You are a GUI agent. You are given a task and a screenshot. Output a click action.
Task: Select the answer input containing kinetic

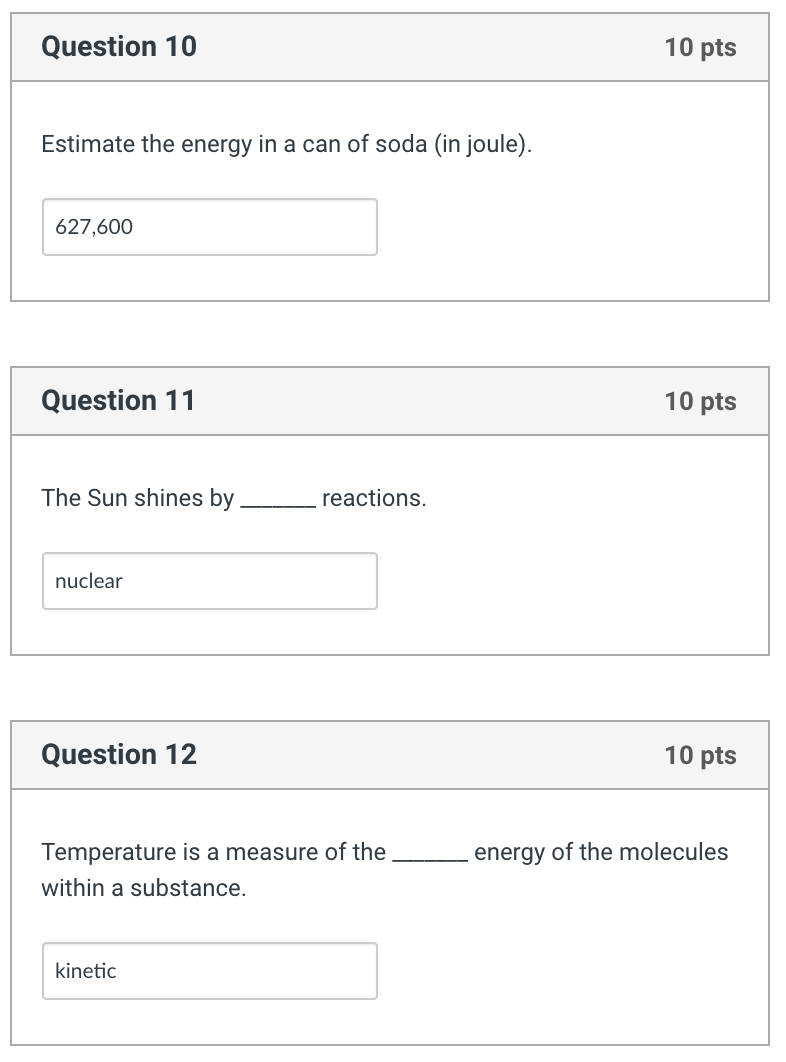209,971
